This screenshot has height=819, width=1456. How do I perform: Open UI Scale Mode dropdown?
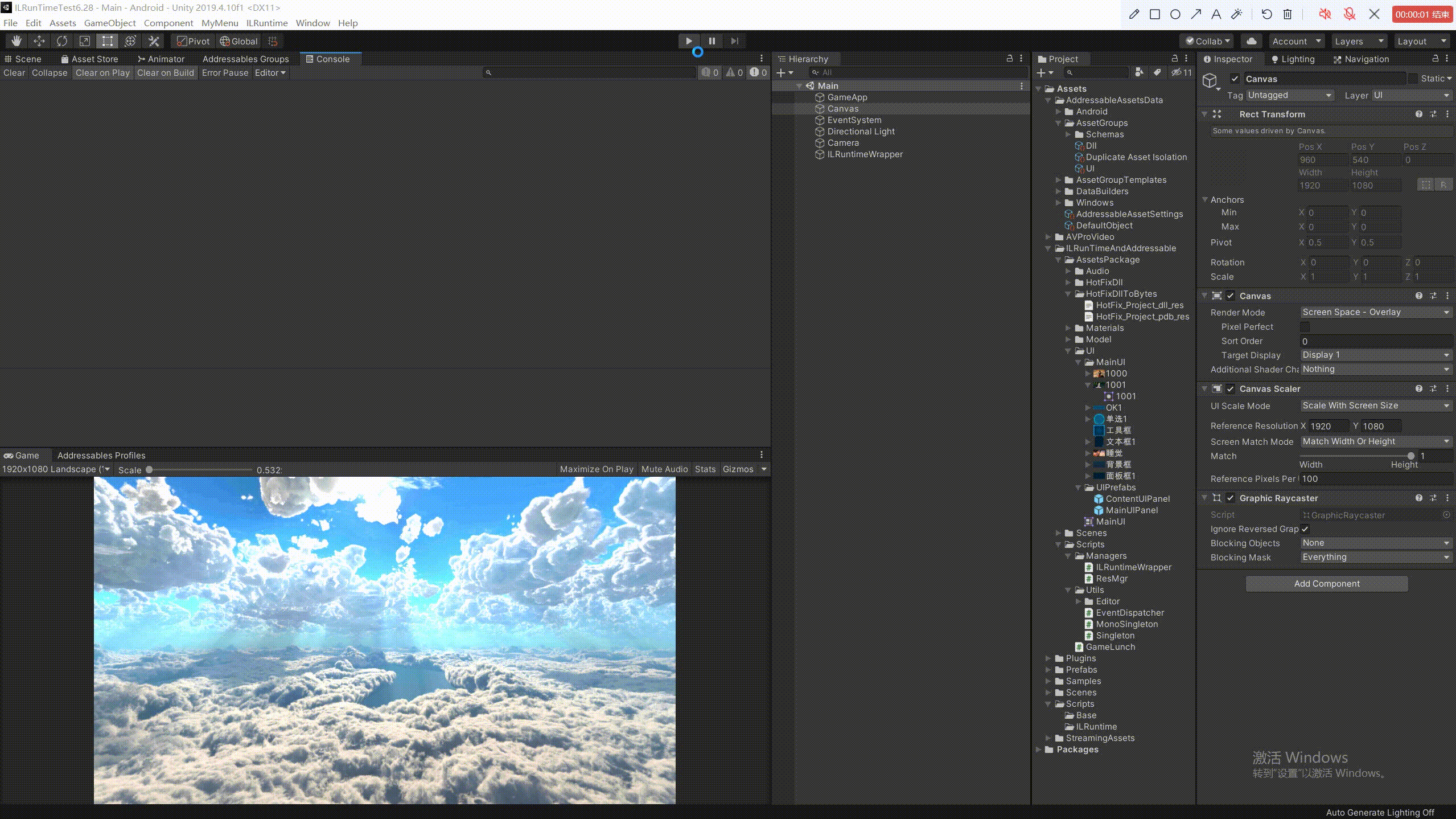(x=1375, y=406)
